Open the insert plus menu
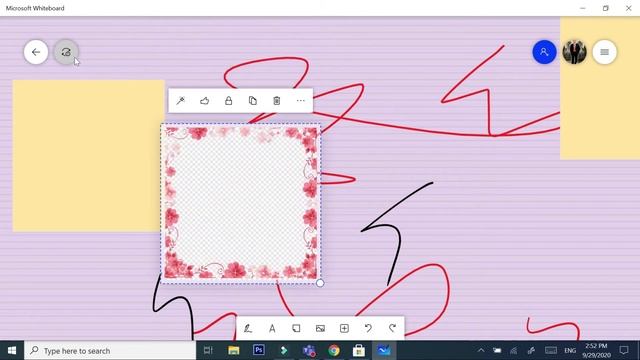640x360 pixels. (x=344, y=328)
